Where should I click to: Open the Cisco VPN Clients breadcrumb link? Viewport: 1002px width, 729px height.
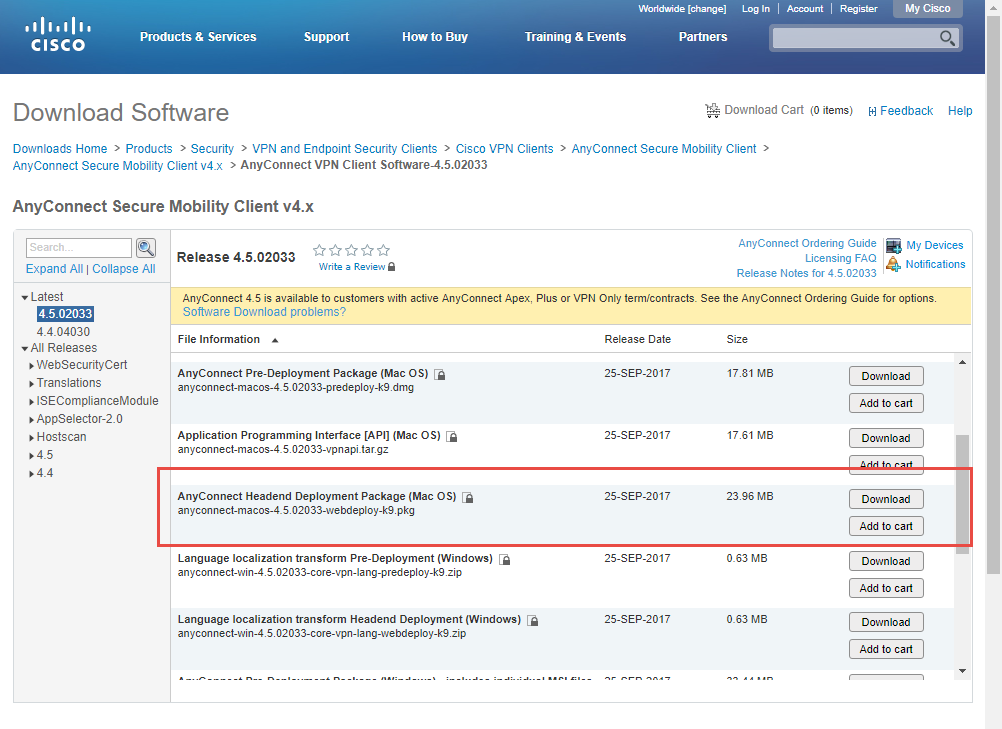504,149
